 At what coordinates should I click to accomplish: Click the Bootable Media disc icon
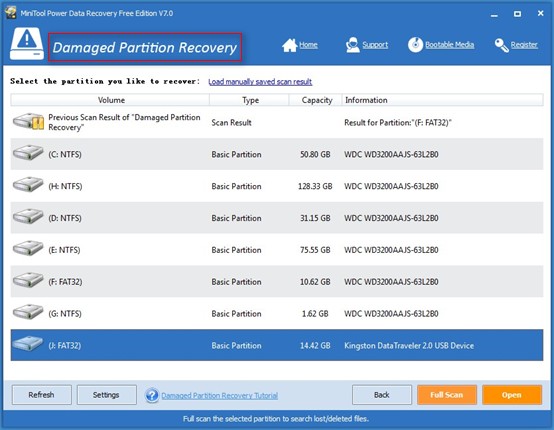pyautogui.click(x=415, y=45)
